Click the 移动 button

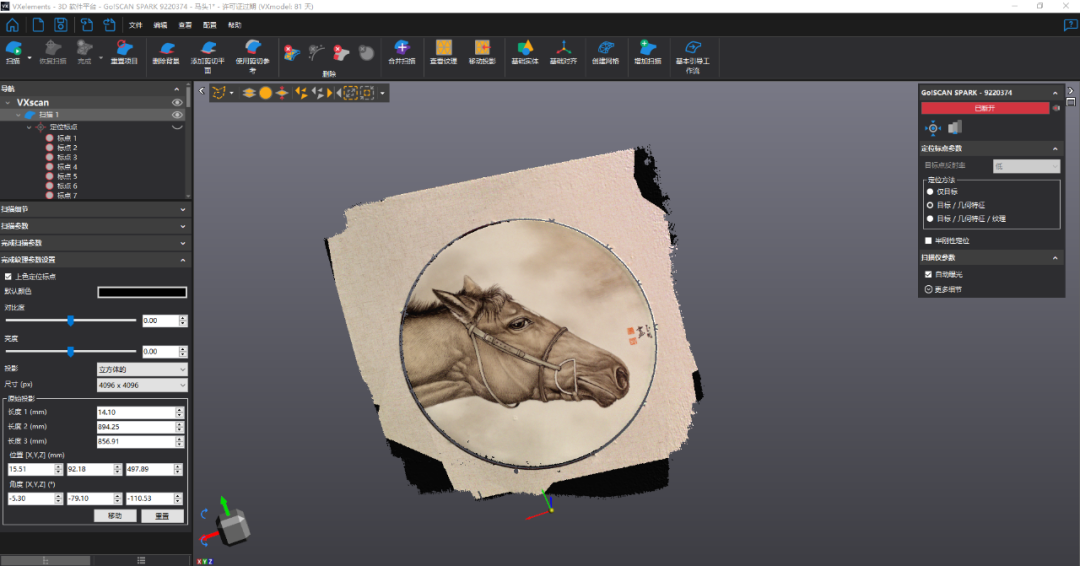(115, 516)
